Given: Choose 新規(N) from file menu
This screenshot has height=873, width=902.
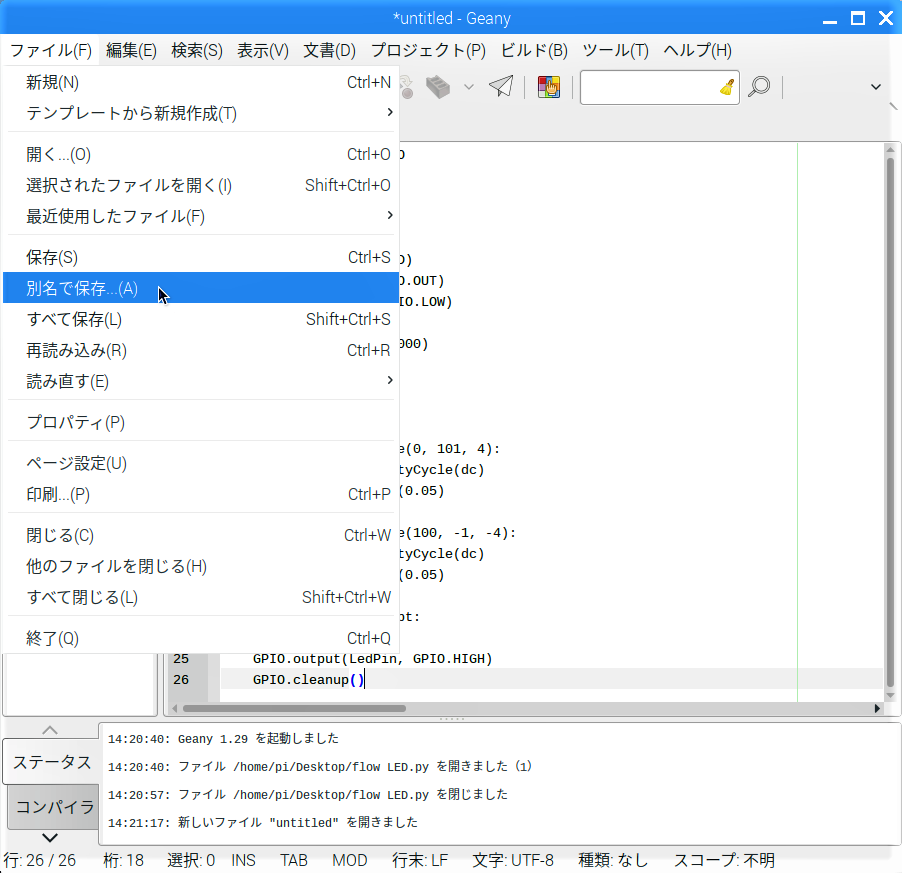Looking at the screenshot, I should [201, 82].
